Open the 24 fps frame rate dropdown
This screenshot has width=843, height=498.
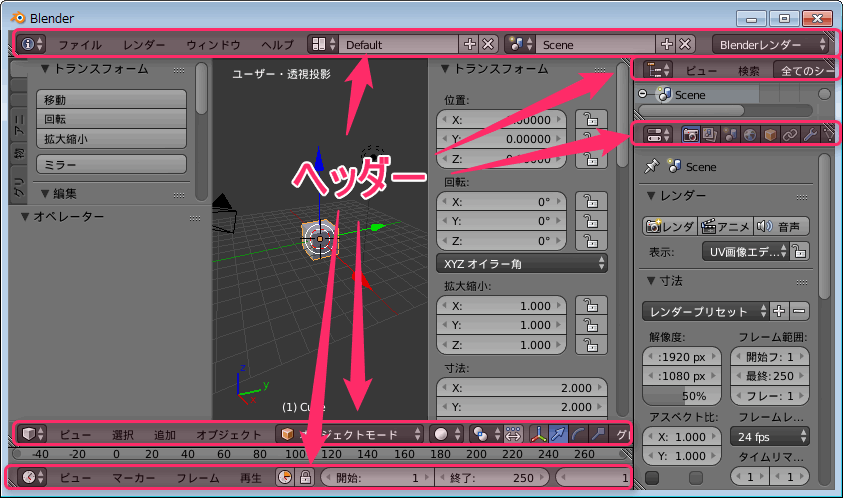770,436
